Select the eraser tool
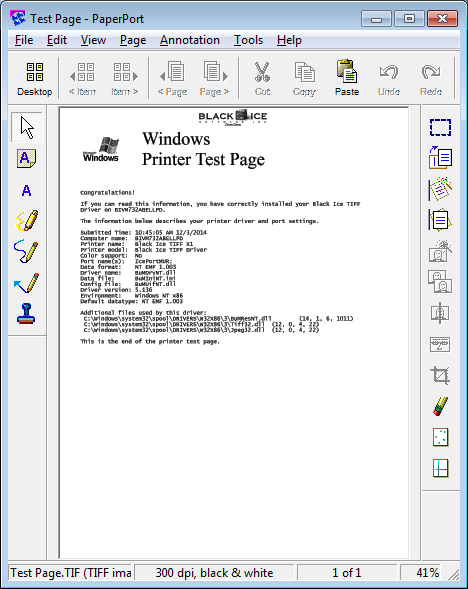The image size is (468, 589). [x=440, y=406]
